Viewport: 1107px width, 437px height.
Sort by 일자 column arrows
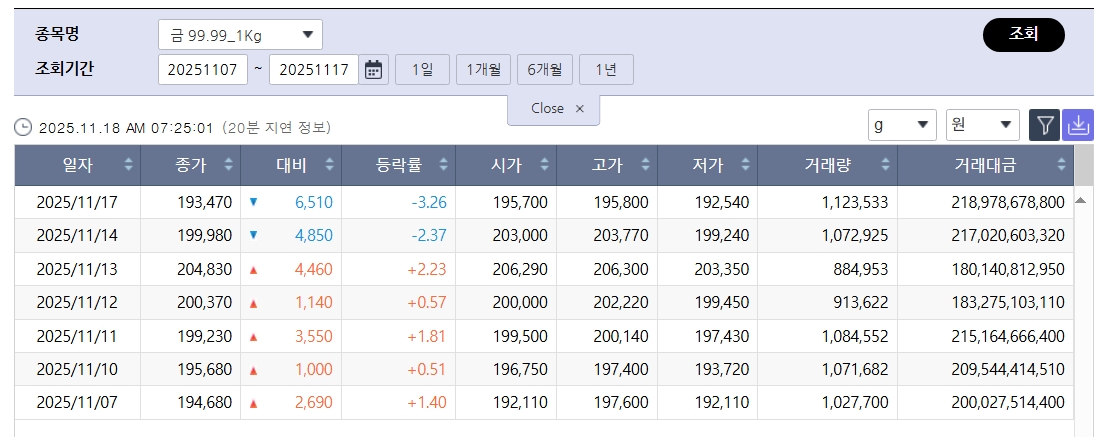(128, 165)
